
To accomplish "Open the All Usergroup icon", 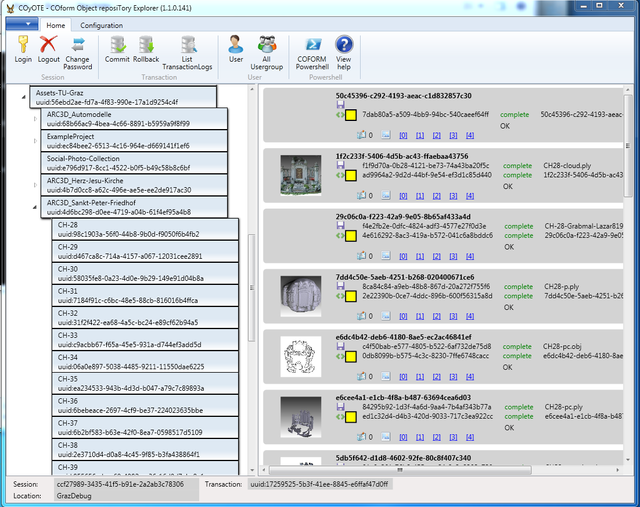I will pyautogui.click(x=266, y=45).
